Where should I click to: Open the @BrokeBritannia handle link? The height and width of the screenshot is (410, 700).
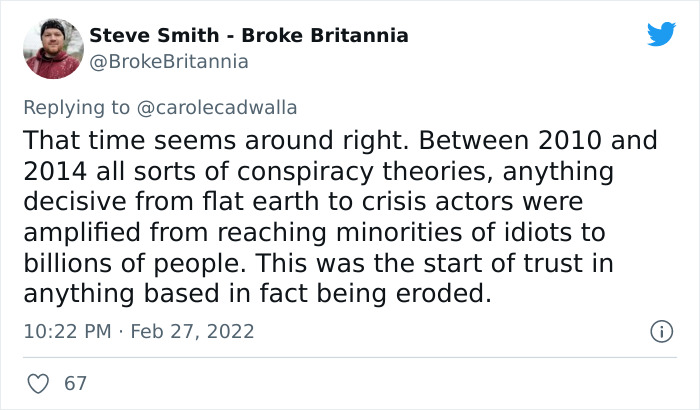click(x=169, y=61)
